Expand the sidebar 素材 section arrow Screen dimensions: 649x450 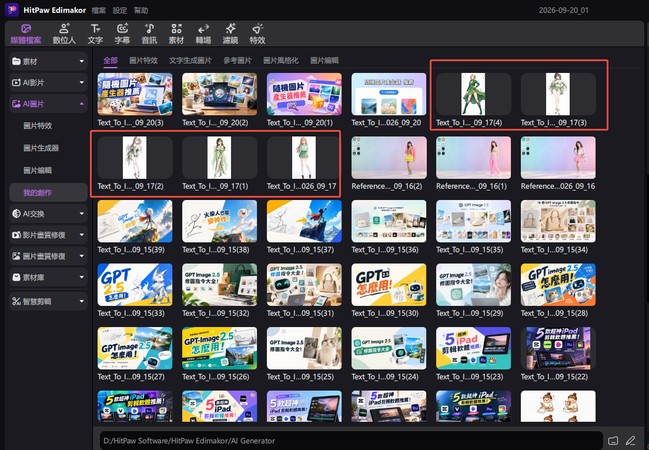(82, 61)
